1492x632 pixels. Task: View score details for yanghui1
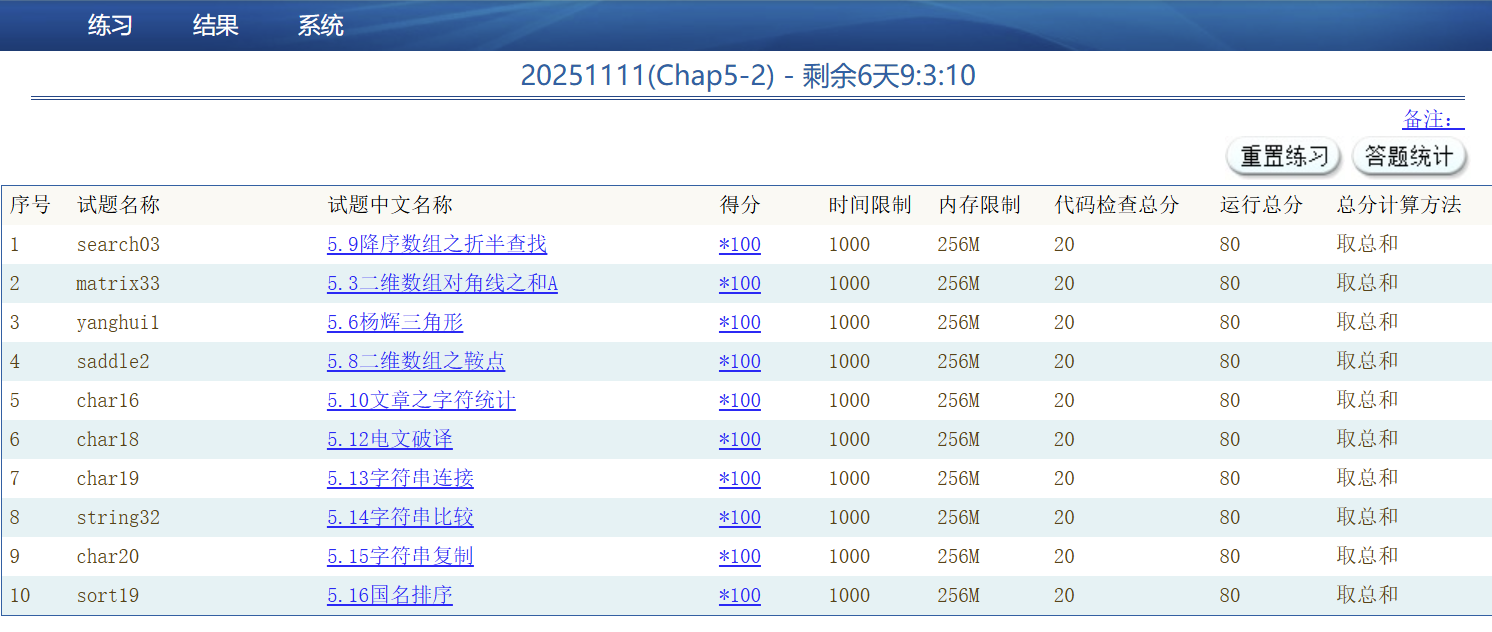pyautogui.click(x=740, y=322)
